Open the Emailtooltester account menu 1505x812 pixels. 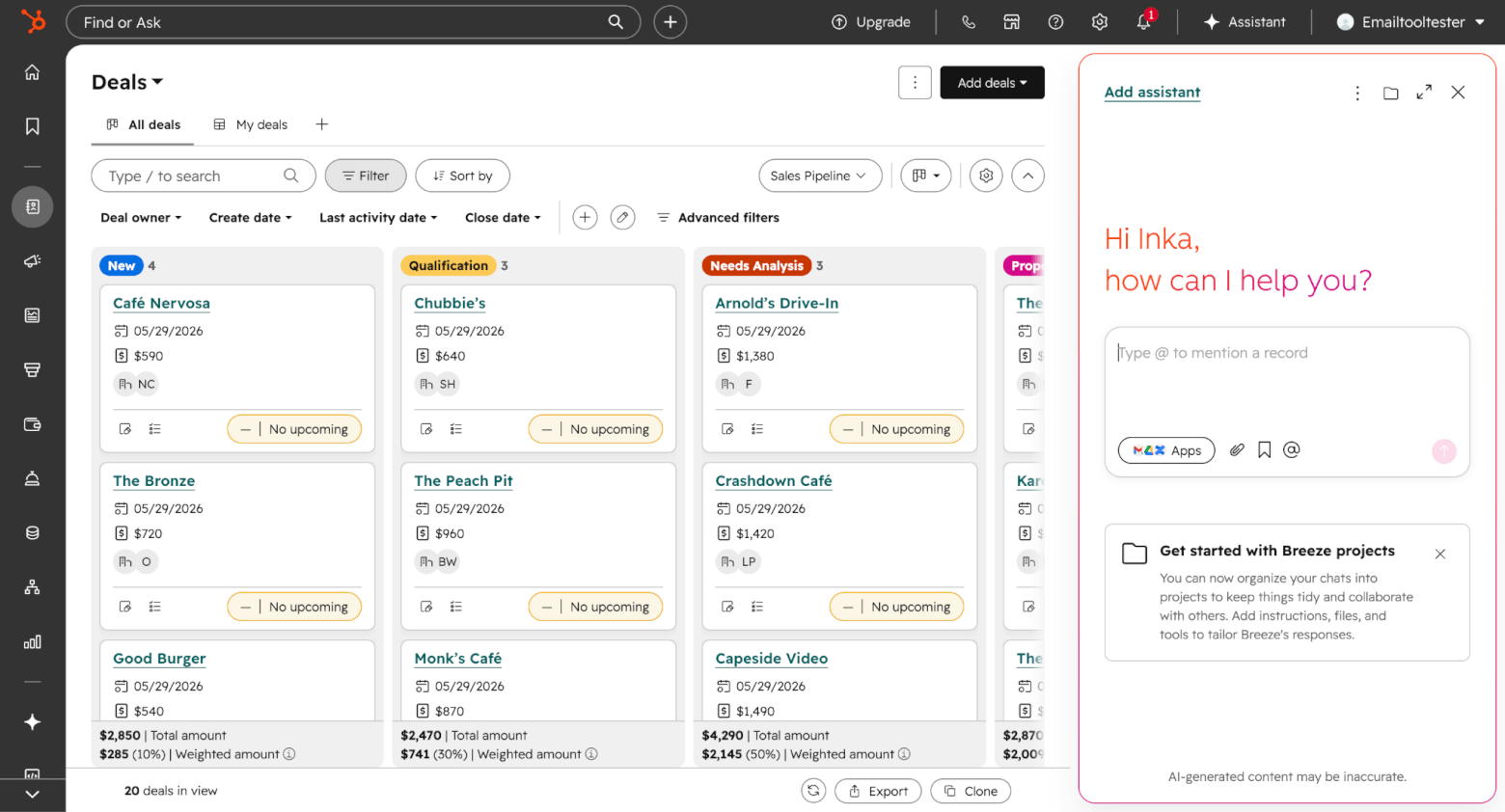coord(1409,22)
